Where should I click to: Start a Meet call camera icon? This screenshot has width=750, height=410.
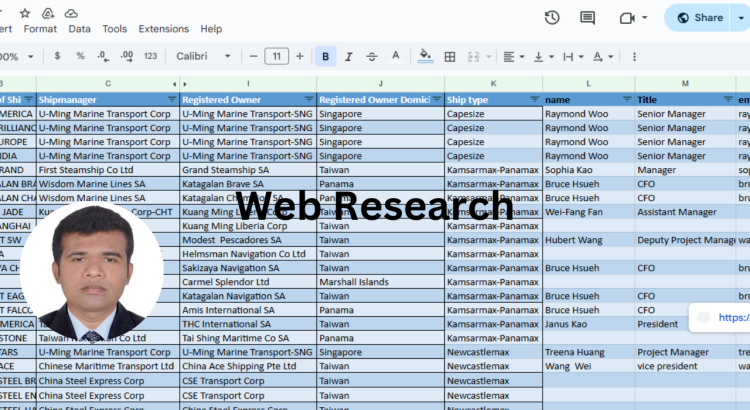[627, 18]
